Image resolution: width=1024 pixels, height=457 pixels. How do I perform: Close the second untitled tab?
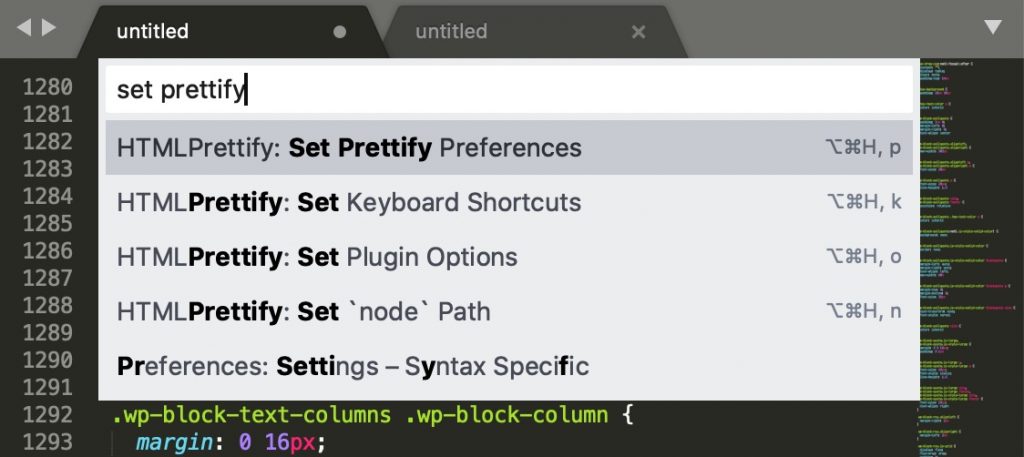click(639, 32)
